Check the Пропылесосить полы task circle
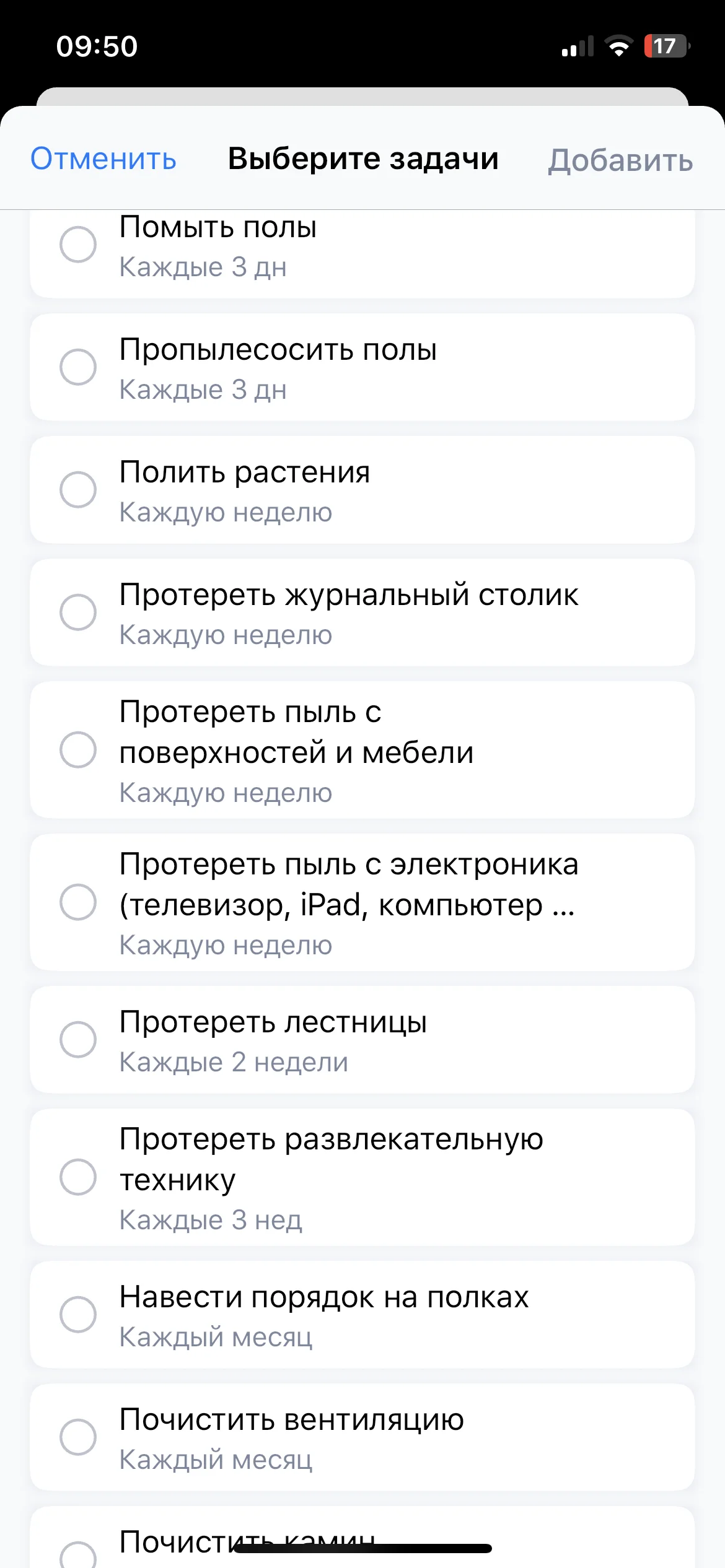This screenshot has width=725, height=1568. tap(78, 367)
